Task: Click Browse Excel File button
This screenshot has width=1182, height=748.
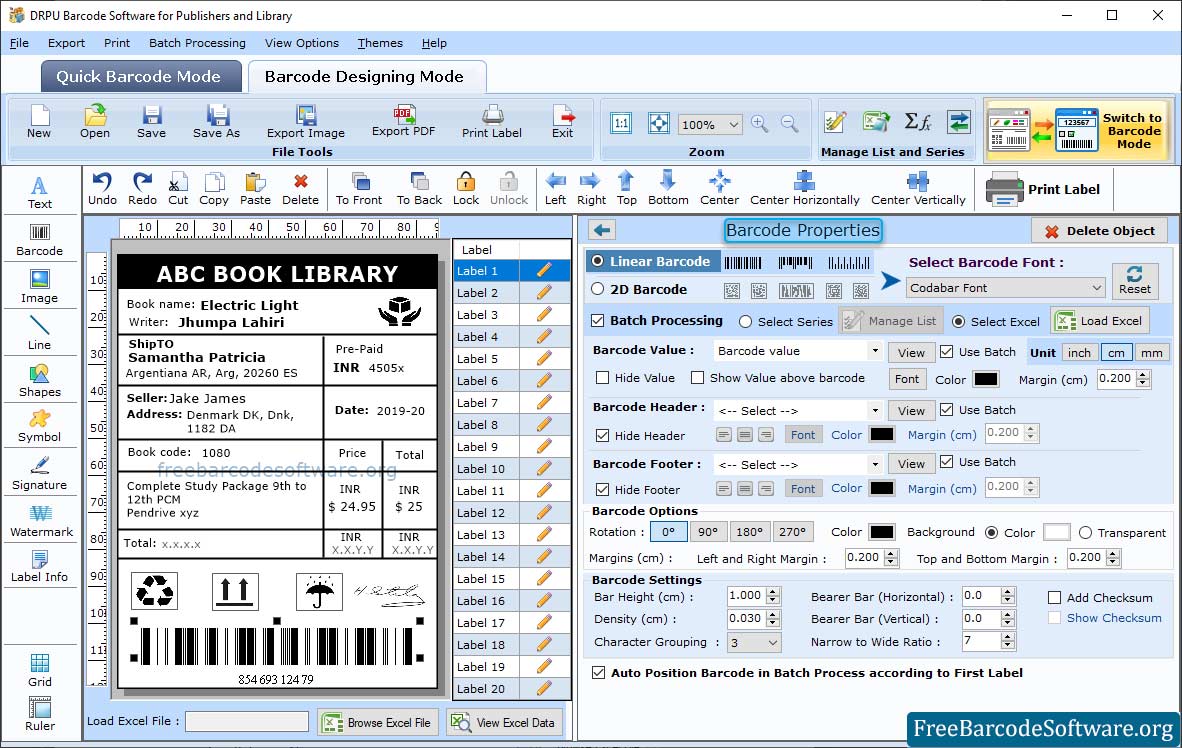Action: pos(376,722)
